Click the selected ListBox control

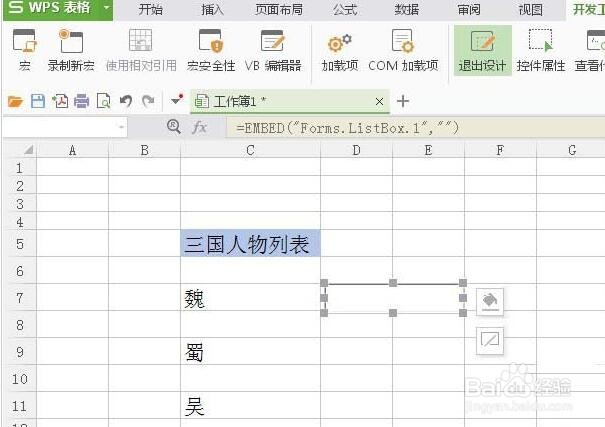click(394, 298)
